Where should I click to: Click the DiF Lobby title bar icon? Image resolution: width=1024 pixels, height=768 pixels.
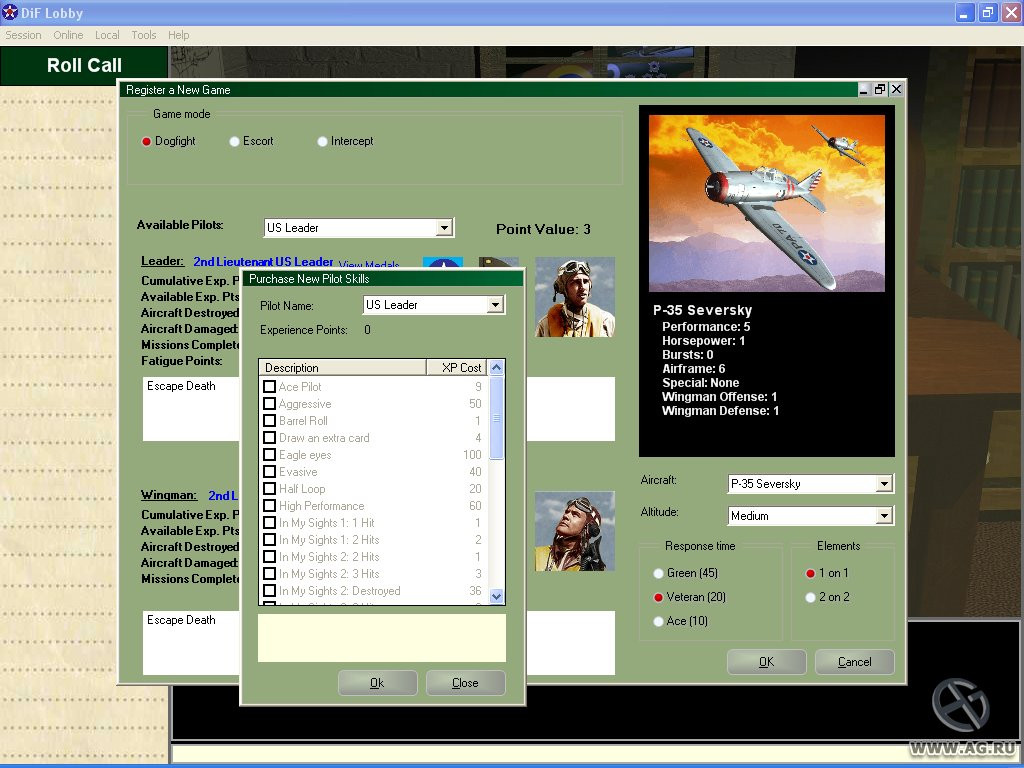10,12
